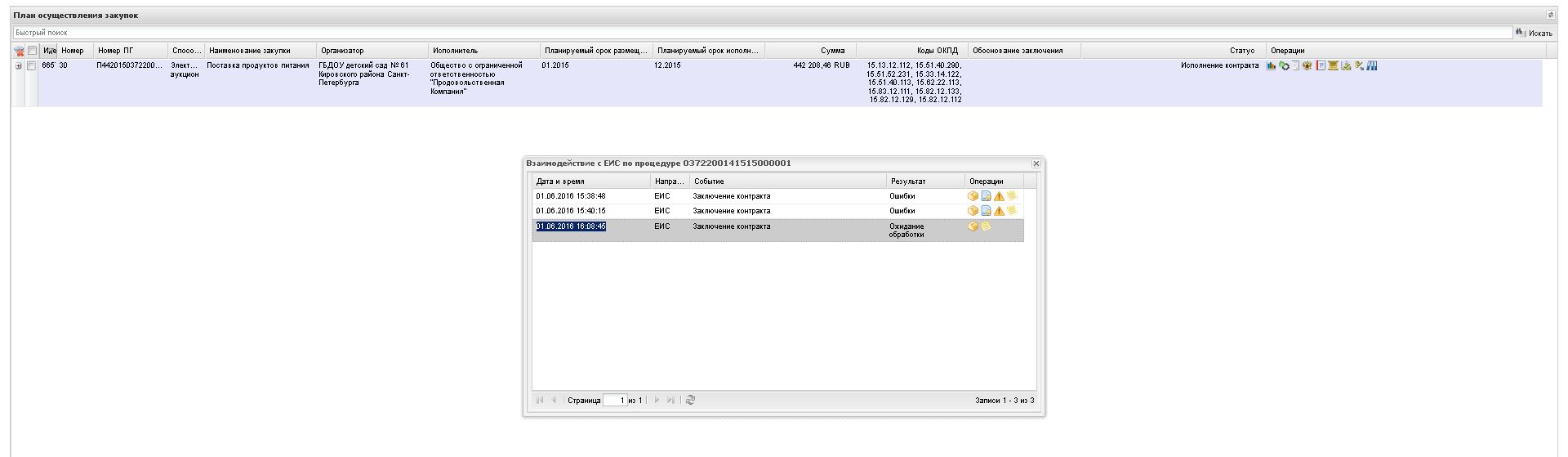View warning triangle for 15:38:48 entry
The image size is (1568, 457).
999,196
